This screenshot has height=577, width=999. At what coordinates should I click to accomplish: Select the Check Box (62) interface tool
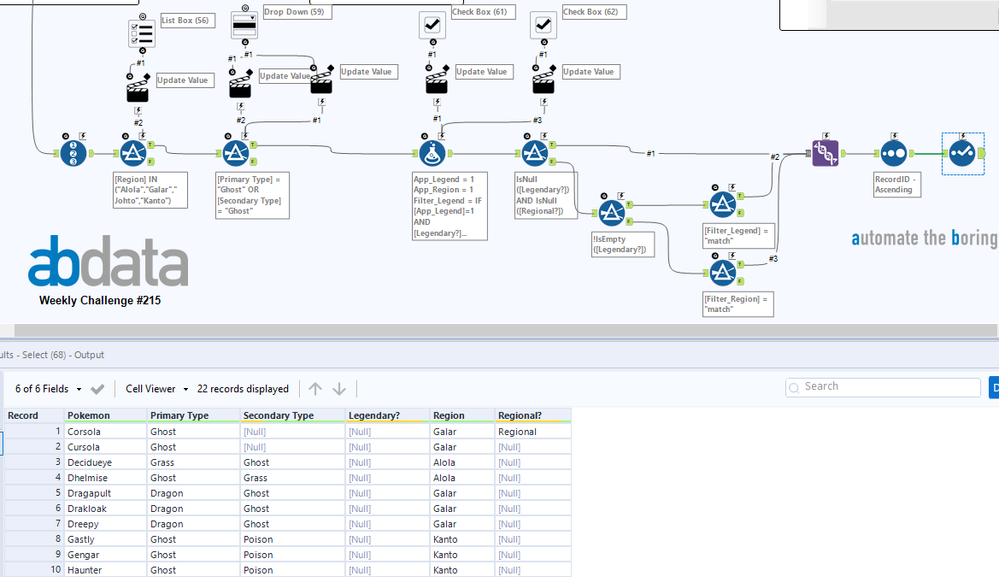(543, 25)
